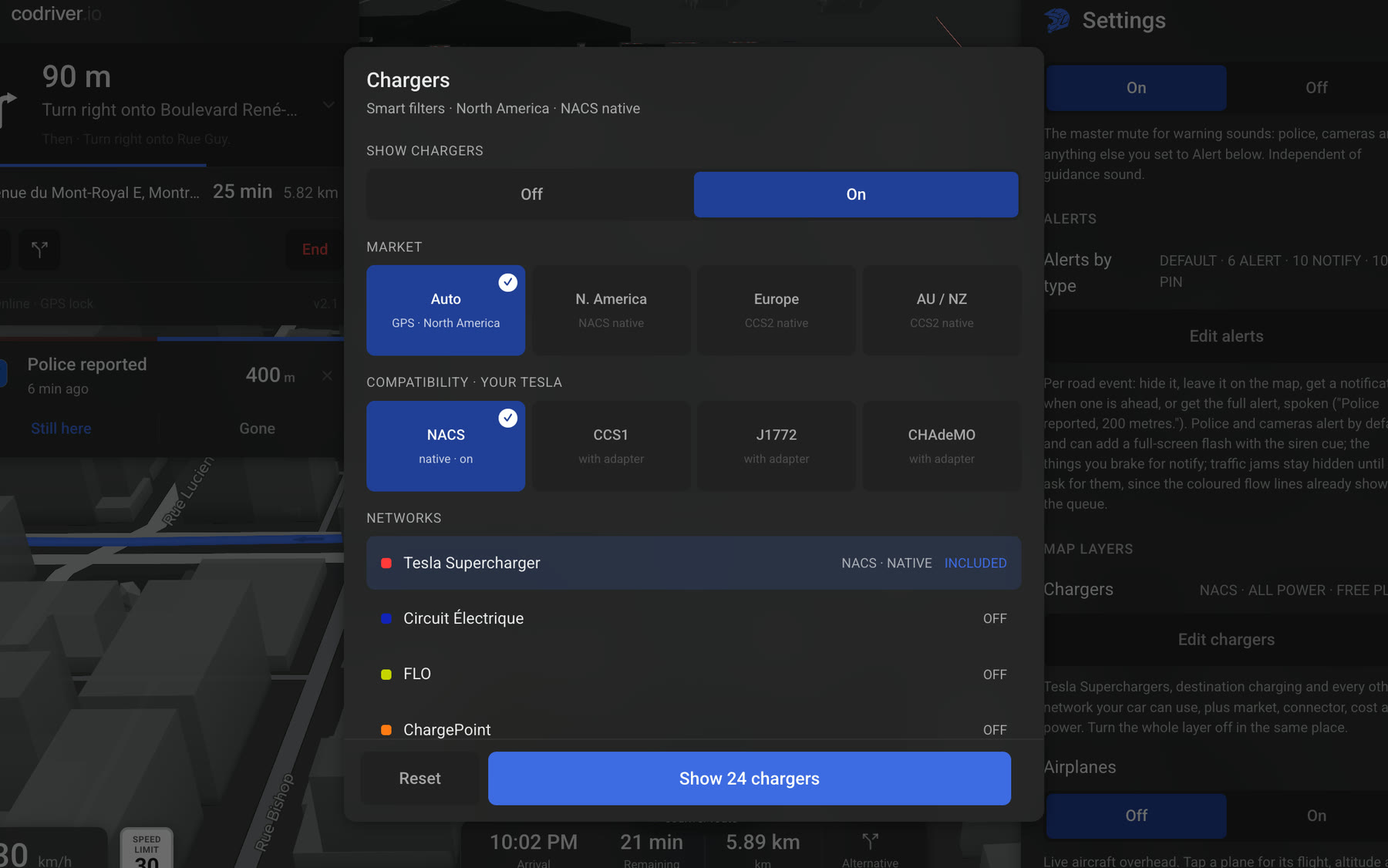Click the 21 min Remaining value
This screenshot has height=868, width=1388.
[652, 842]
